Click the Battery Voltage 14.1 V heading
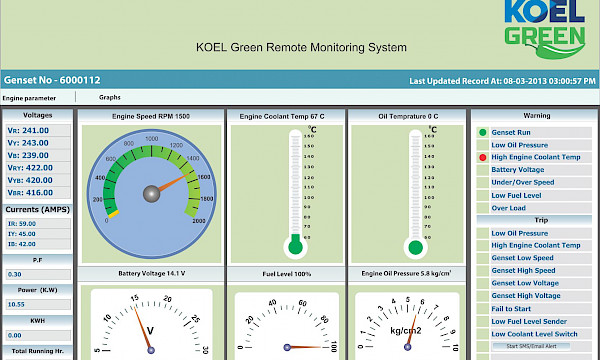The height and width of the screenshot is (360, 600). (x=152, y=274)
